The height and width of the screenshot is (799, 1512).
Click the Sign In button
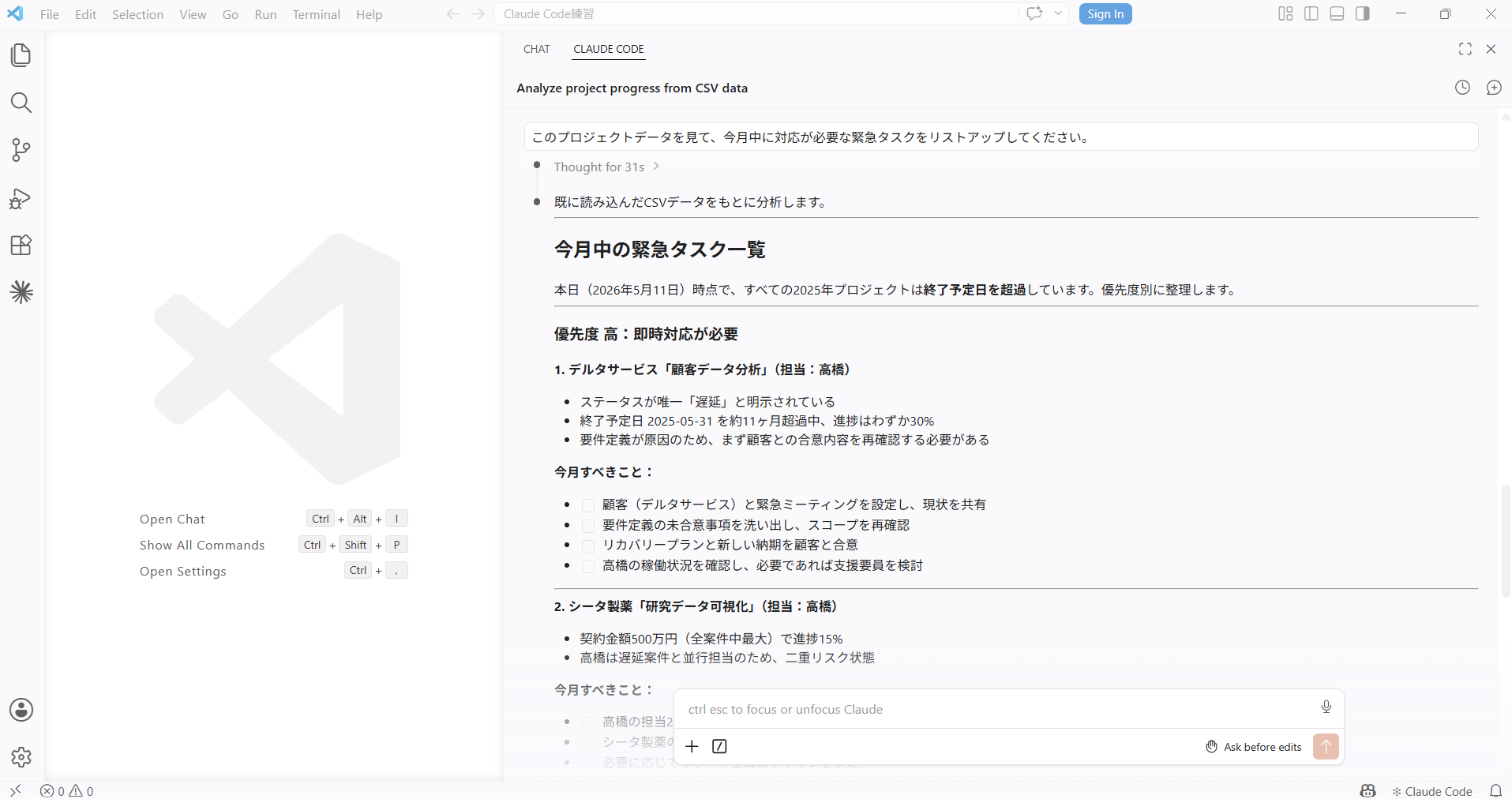[1105, 14]
